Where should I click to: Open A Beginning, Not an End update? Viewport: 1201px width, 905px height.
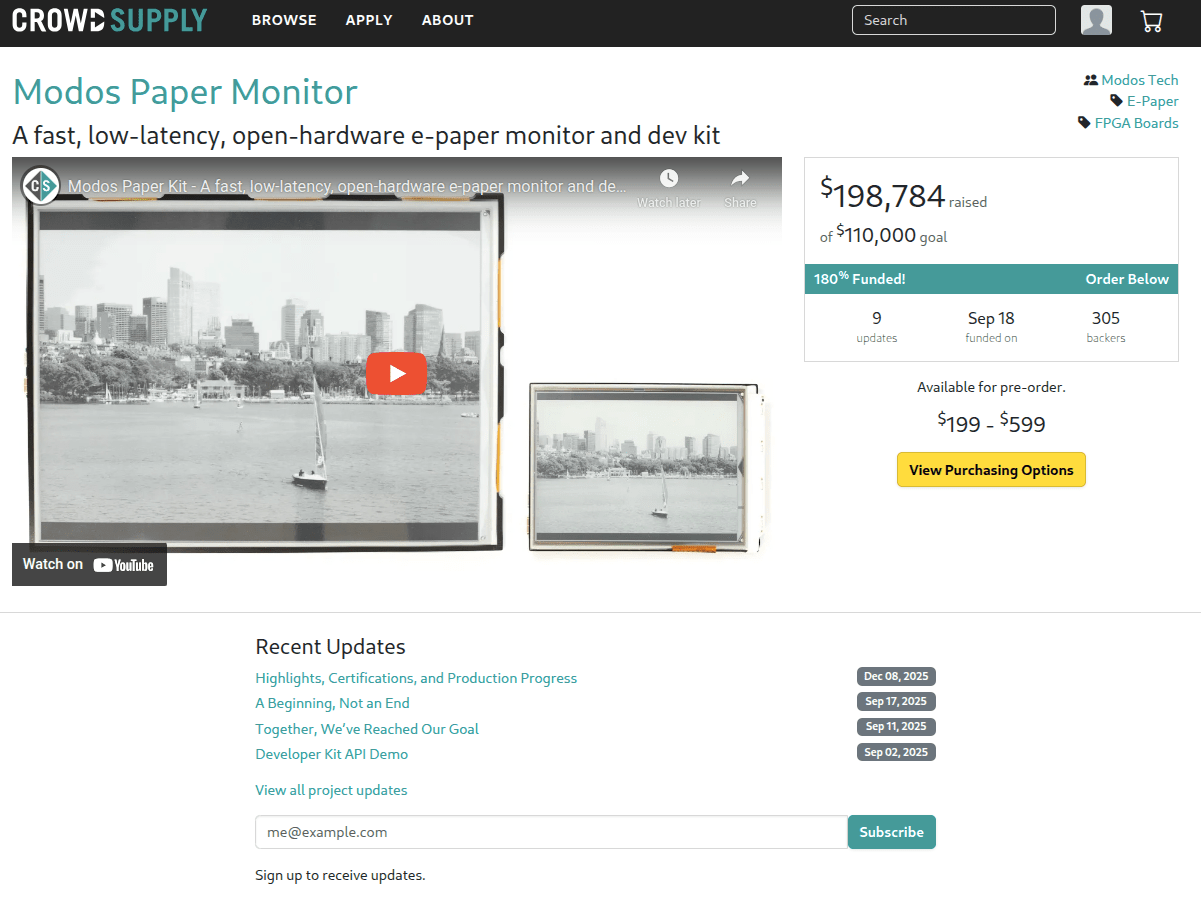(332, 703)
